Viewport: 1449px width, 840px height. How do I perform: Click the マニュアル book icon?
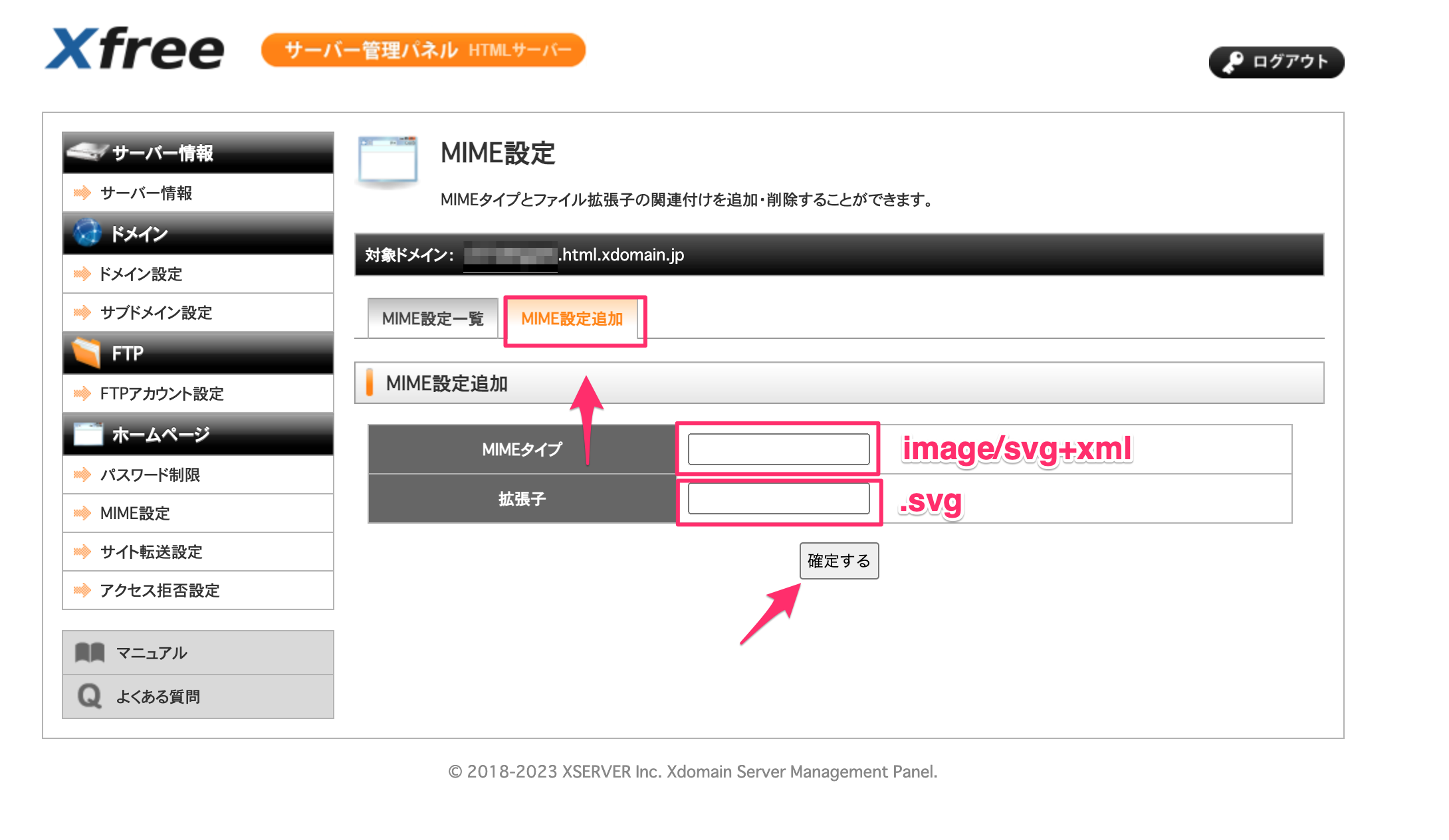[90, 653]
